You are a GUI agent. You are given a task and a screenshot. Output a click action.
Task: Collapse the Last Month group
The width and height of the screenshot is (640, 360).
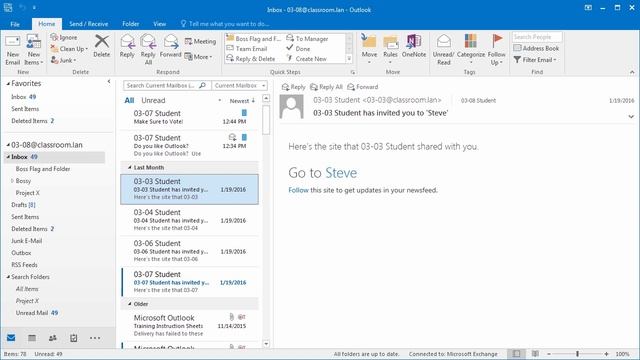click(x=129, y=167)
